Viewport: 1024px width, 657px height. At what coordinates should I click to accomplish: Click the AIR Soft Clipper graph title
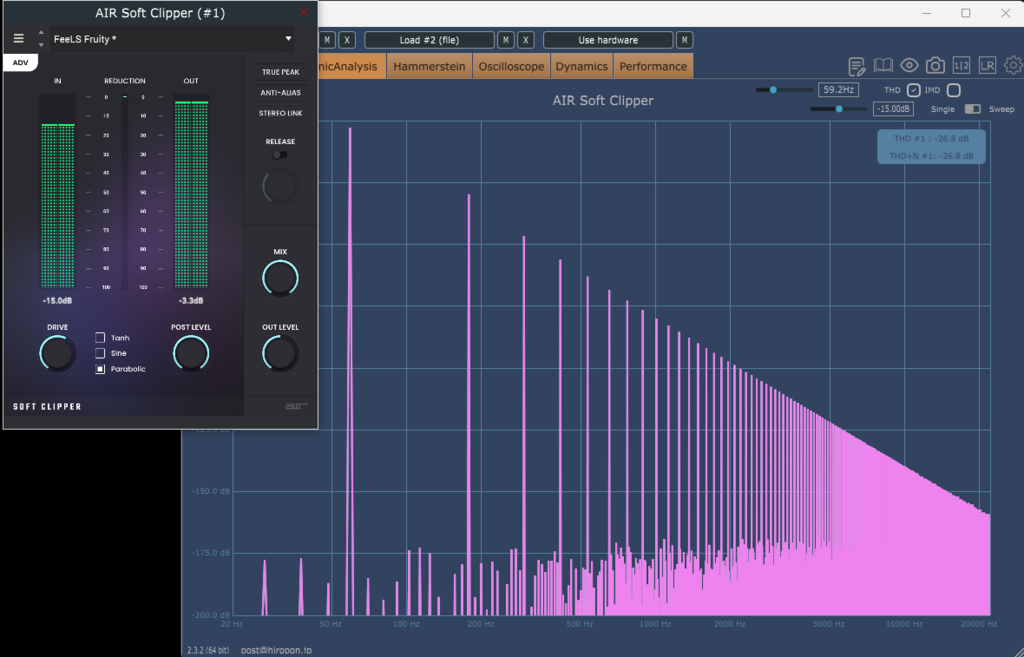[603, 101]
